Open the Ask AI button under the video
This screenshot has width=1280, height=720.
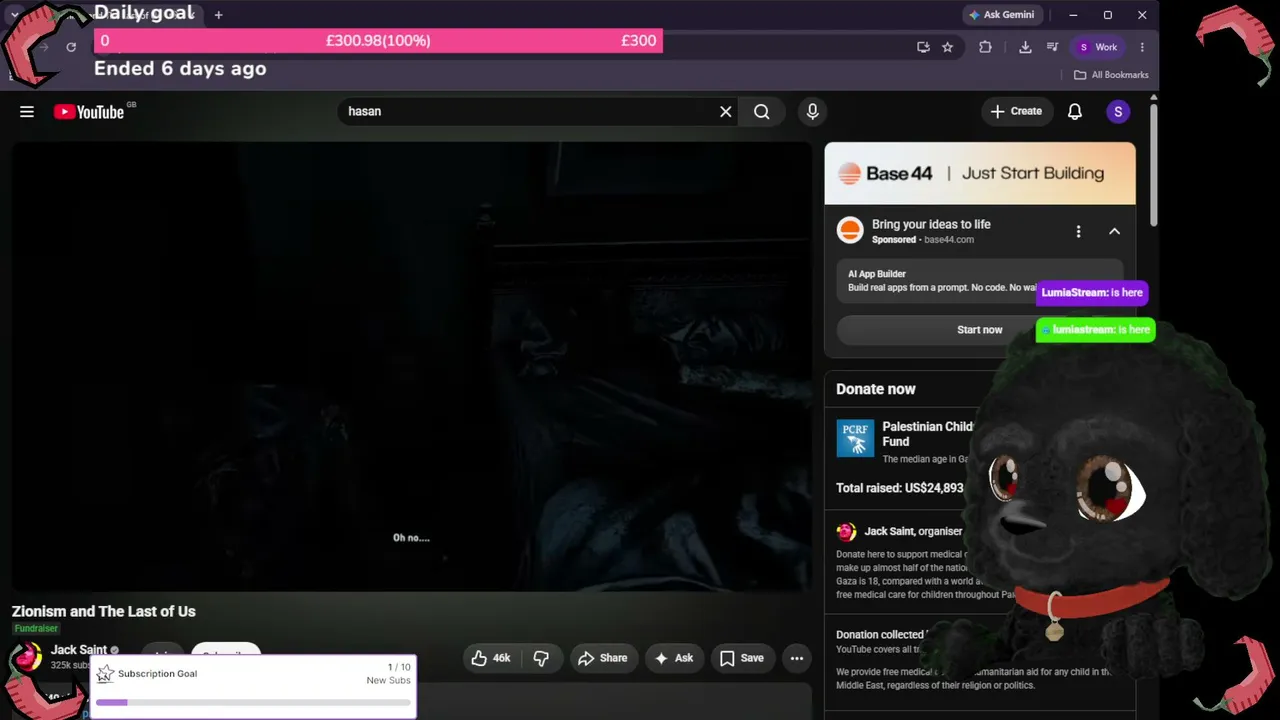(x=673, y=658)
